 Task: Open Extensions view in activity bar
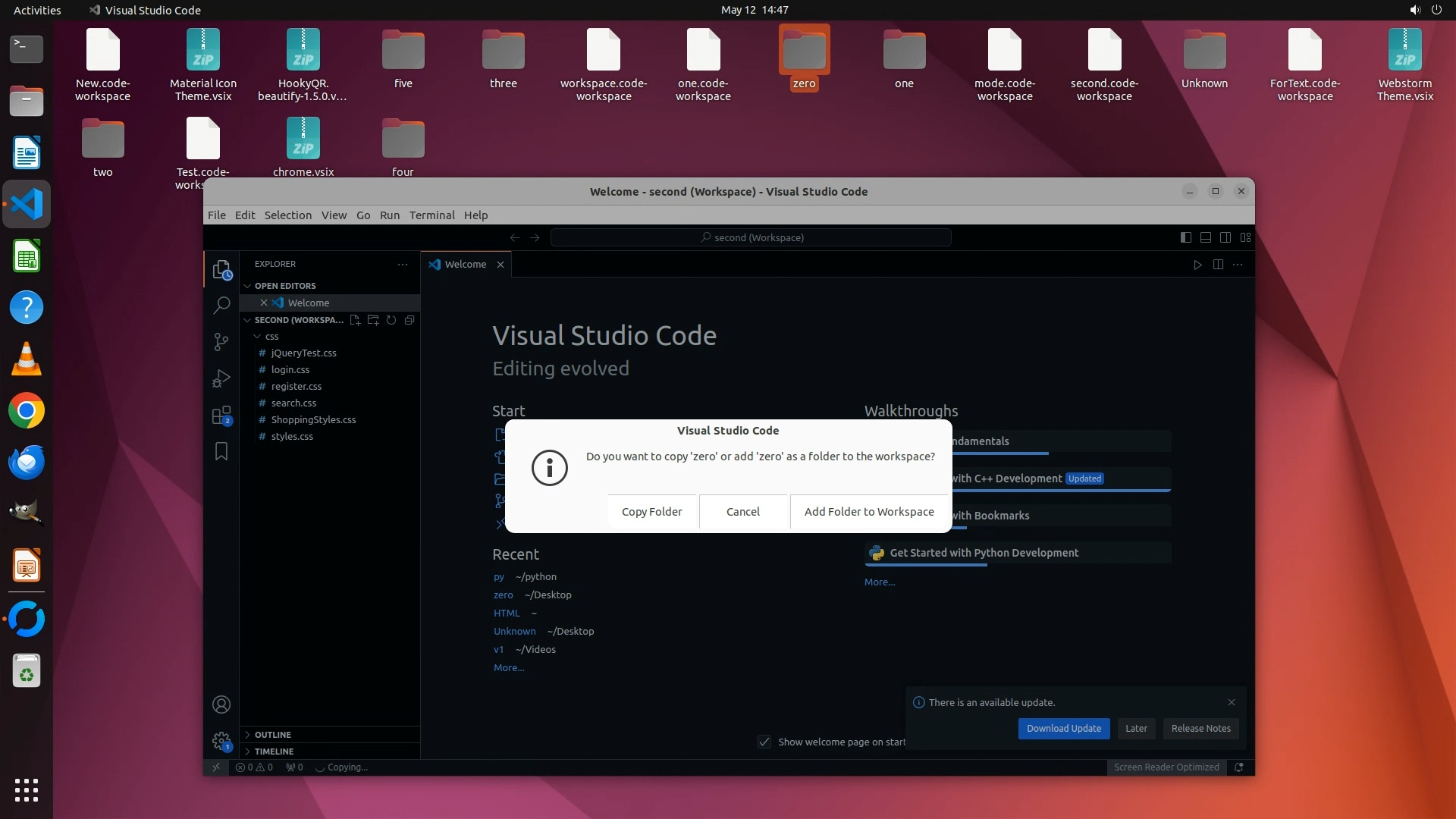[221, 416]
